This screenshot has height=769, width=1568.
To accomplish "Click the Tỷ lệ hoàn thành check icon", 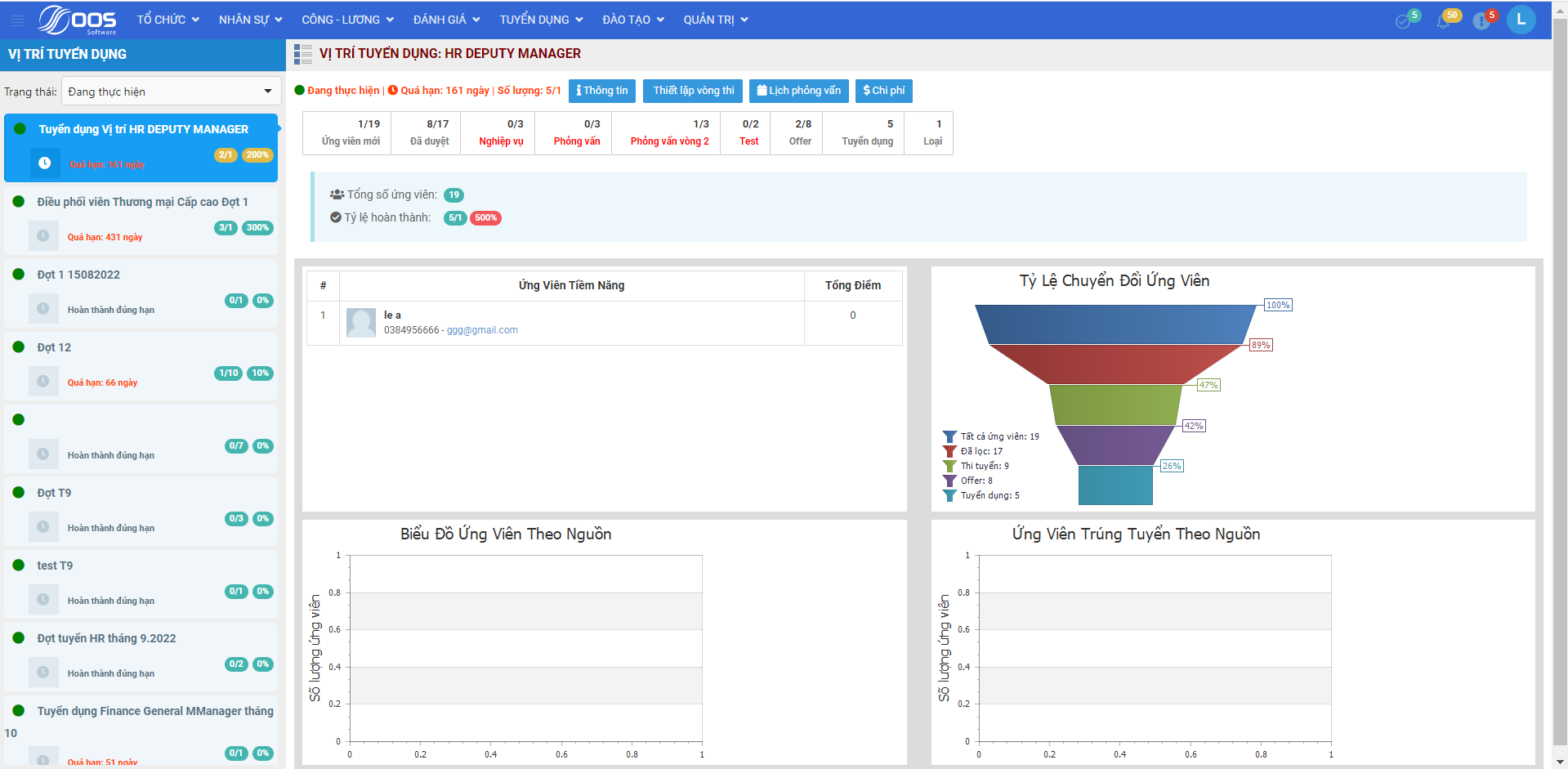I will pyautogui.click(x=336, y=217).
